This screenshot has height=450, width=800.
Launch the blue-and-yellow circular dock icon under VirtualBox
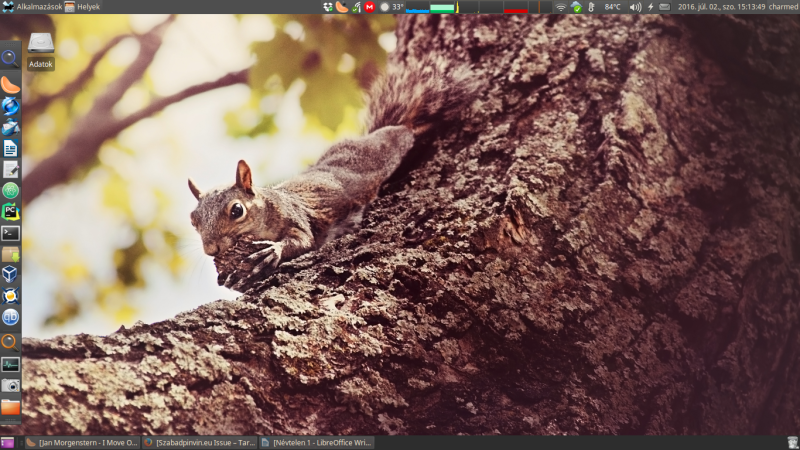10,296
